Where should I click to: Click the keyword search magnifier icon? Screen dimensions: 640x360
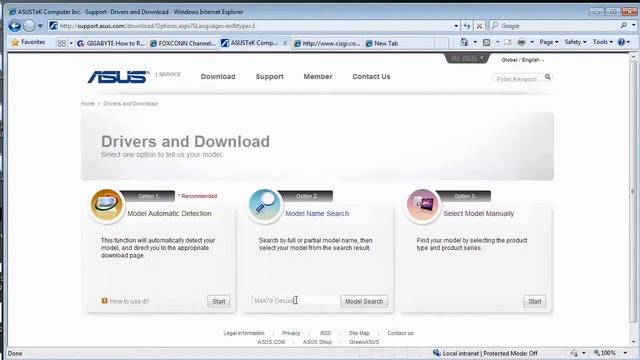click(548, 77)
